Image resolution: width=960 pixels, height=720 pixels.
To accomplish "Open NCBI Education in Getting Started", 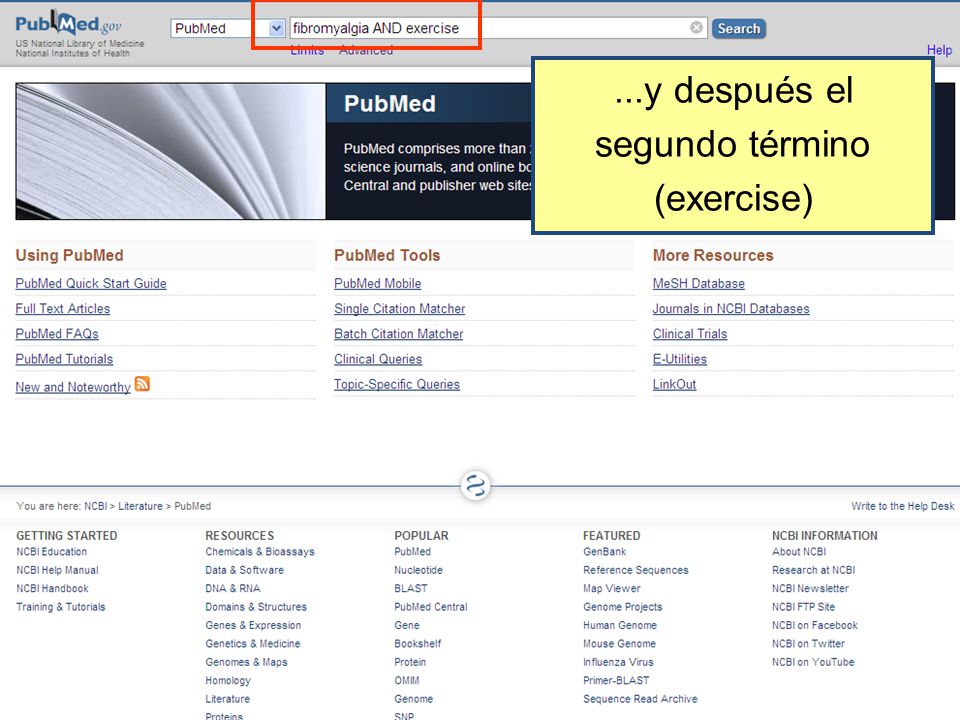I will (x=51, y=552).
